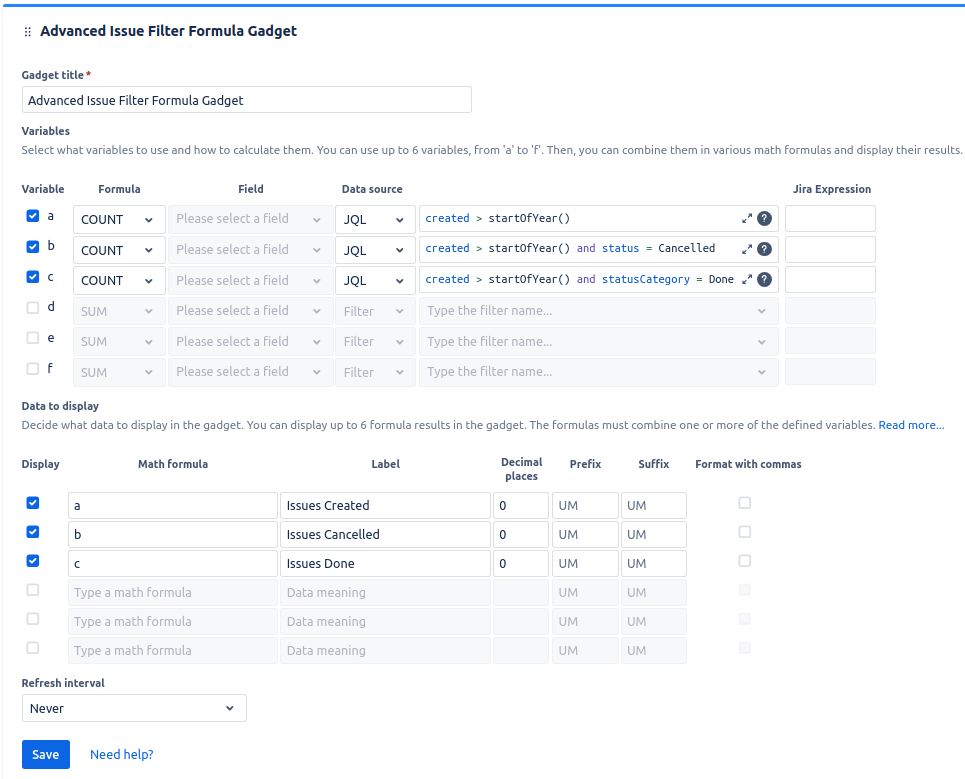The image size is (965, 779).
Task: Grab the gadget drag handle icon
Action: click(x=27, y=31)
